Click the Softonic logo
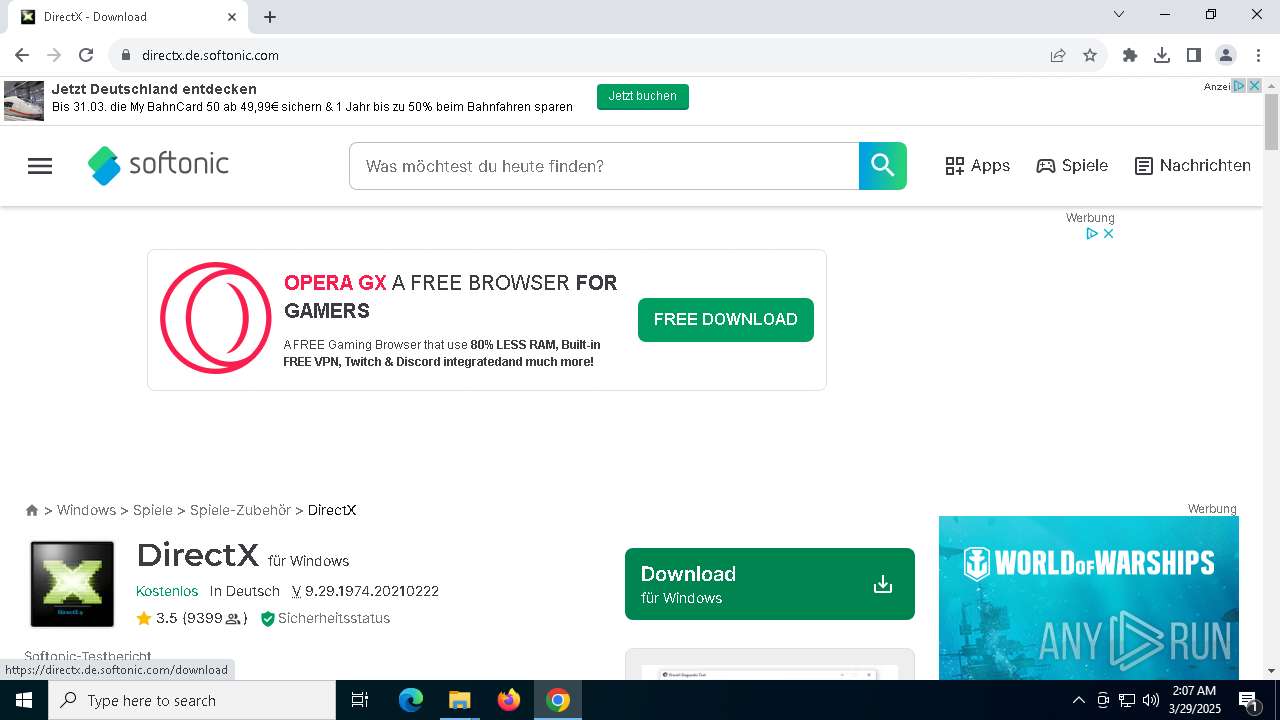This screenshot has height=720, width=1280. [158, 165]
